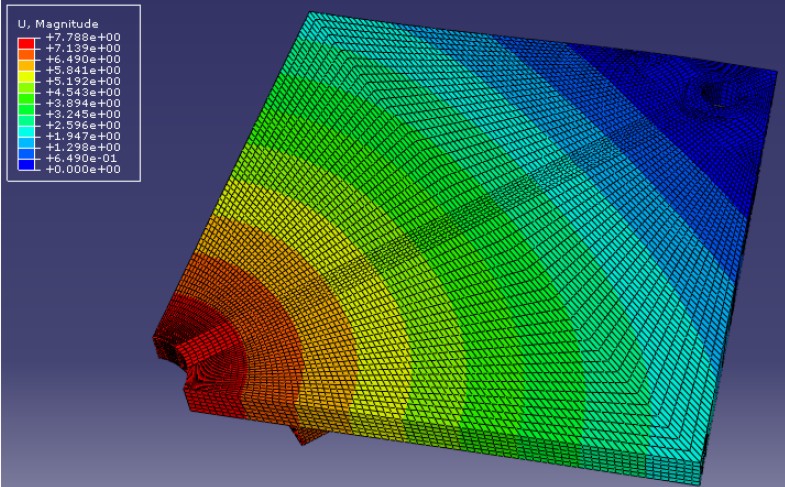The height and width of the screenshot is (487, 785).
Task: Select the +7.788e+00 maximum legend value
Action: 83,37
